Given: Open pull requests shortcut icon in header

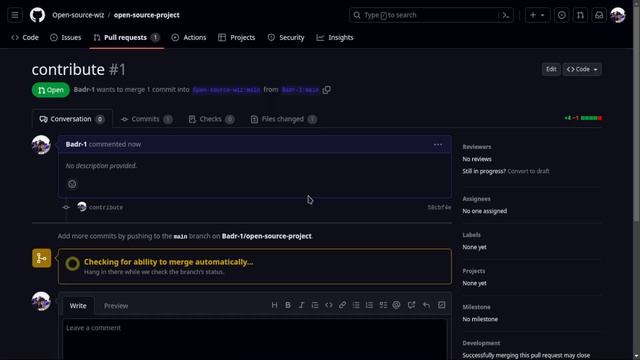Looking at the screenshot, I should (x=580, y=15).
